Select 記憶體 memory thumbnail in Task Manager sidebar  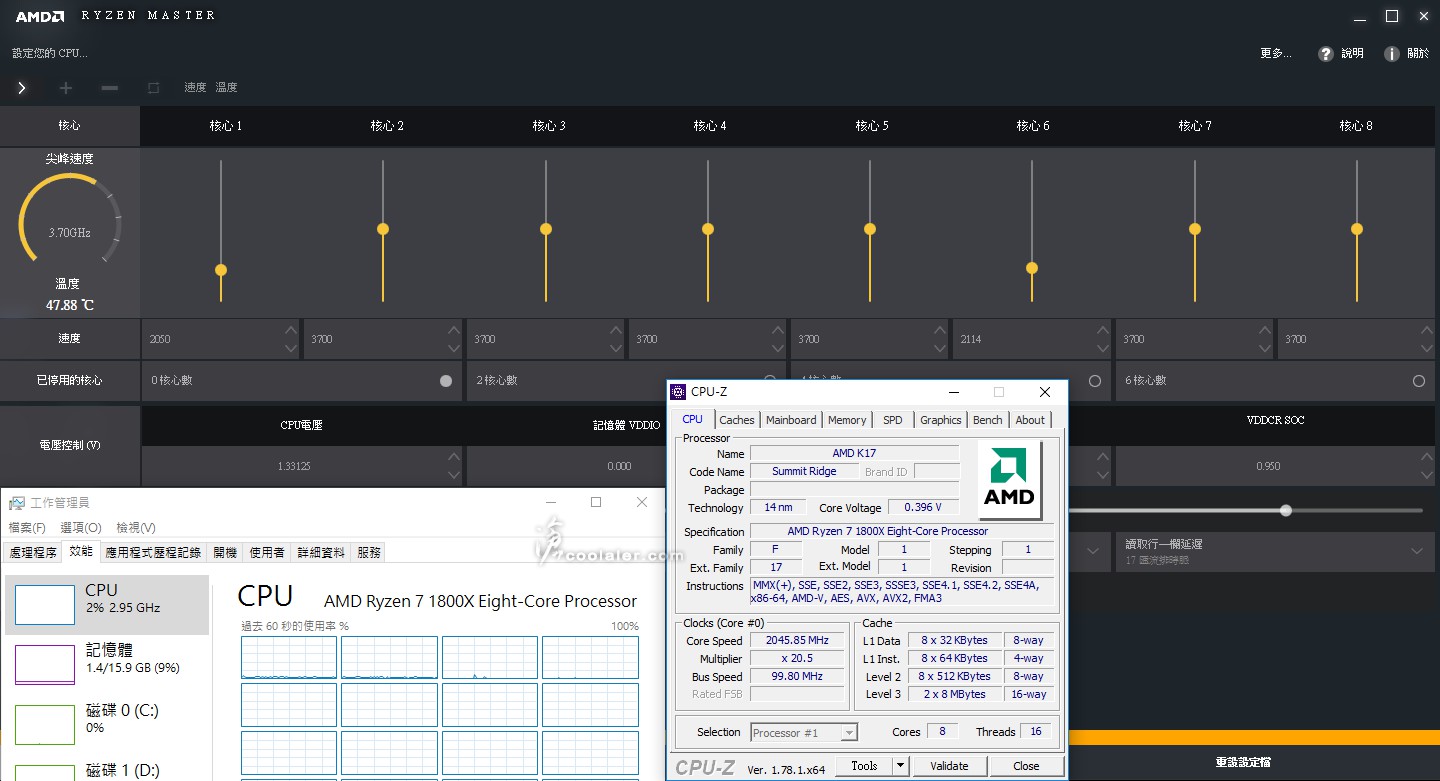tap(44, 665)
